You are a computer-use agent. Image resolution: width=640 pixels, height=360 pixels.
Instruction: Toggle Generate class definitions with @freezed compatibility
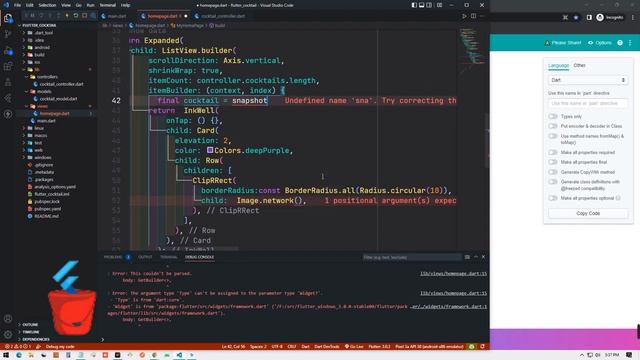point(553,182)
